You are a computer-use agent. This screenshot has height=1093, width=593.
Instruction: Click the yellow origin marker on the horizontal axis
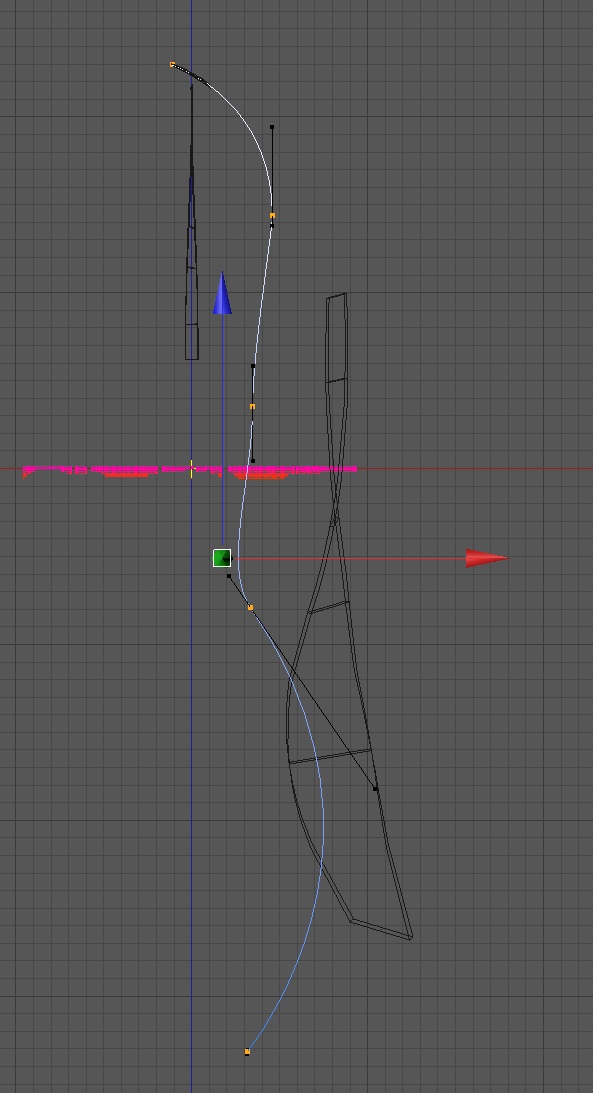click(192, 469)
